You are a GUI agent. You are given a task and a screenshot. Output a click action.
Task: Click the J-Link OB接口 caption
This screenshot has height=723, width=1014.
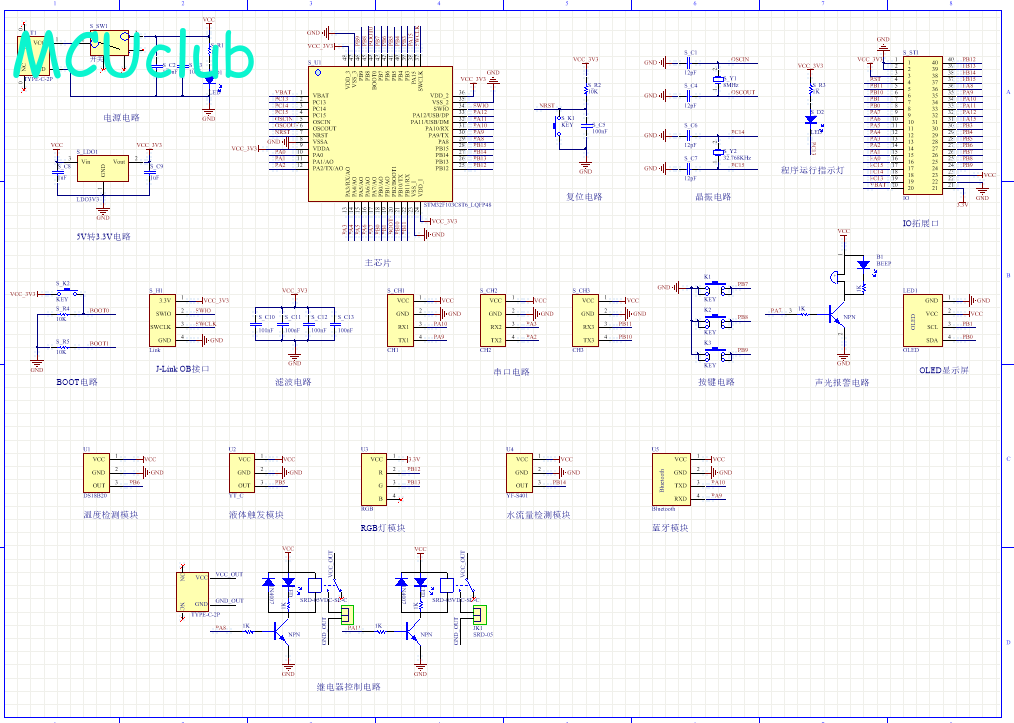tap(183, 369)
